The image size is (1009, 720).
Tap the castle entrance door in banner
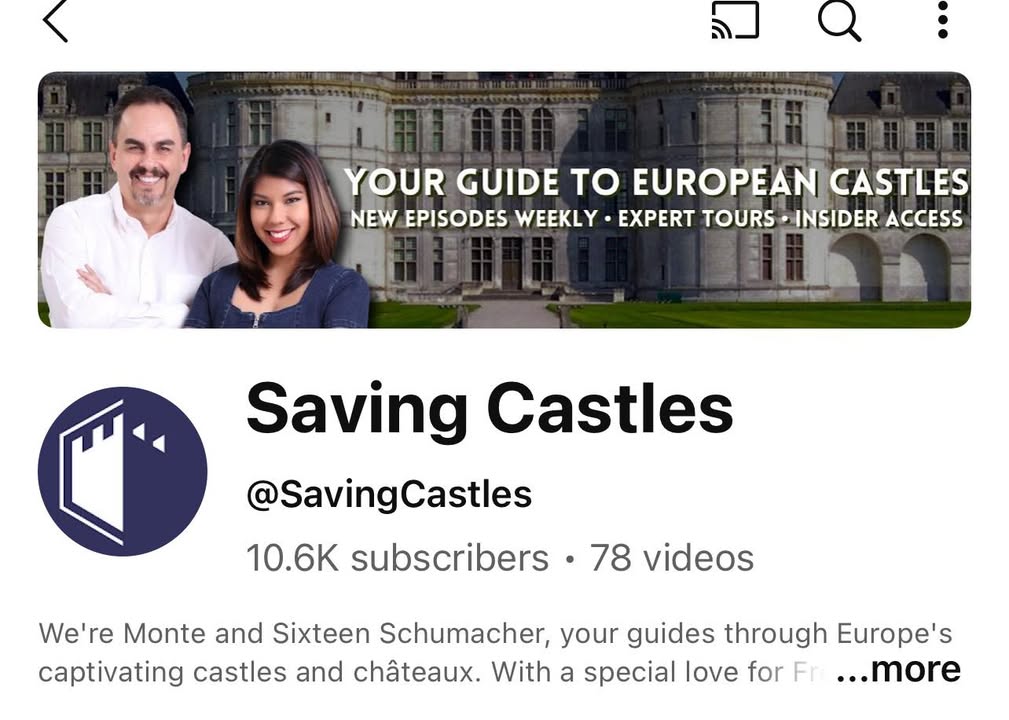(x=512, y=263)
